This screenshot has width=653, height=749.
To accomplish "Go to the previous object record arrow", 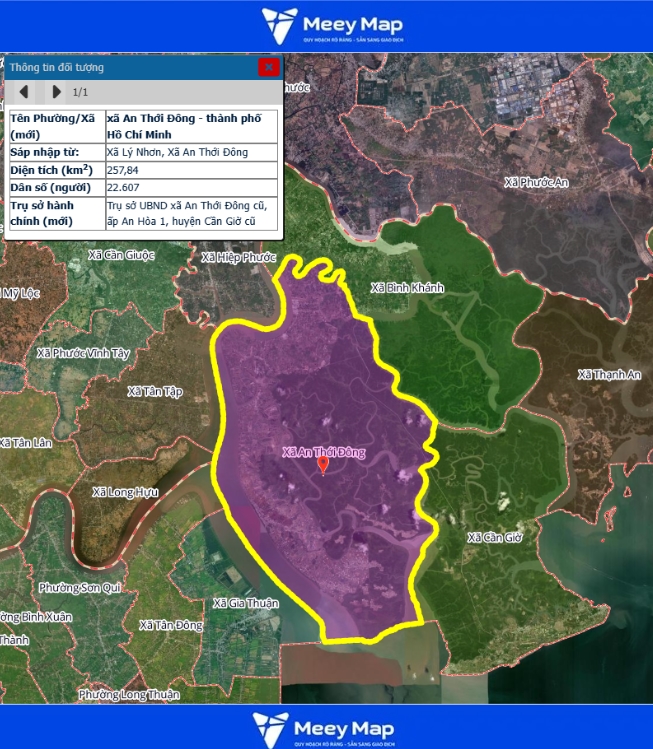I will (x=24, y=92).
